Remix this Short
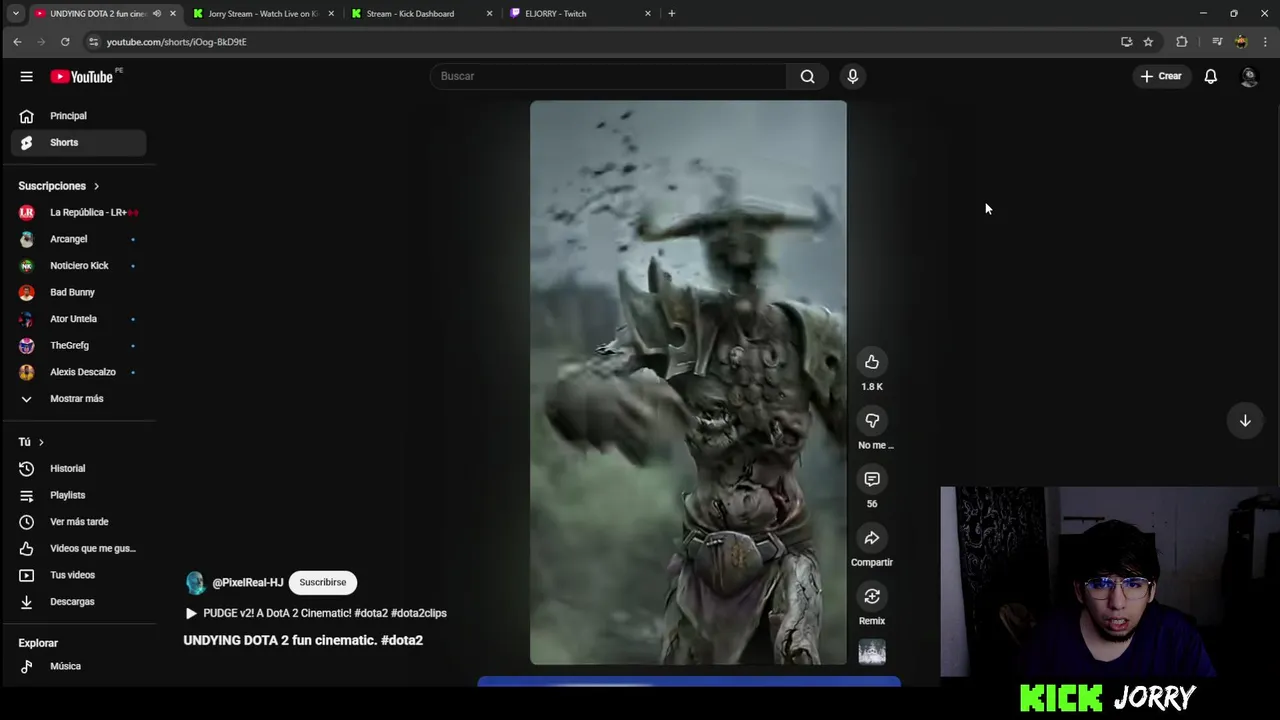 [x=872, y=596]
